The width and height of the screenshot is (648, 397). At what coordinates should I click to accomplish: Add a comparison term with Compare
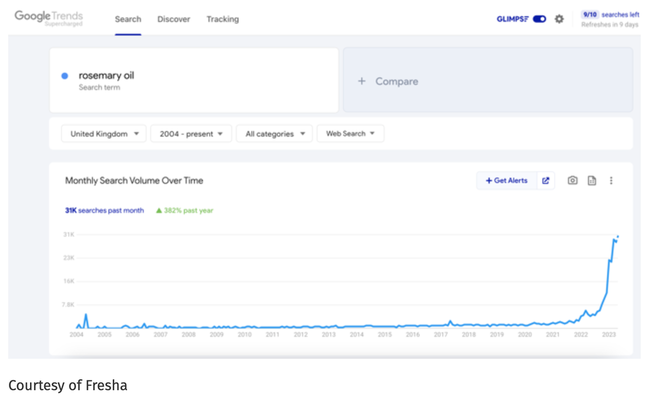pos(488,80)
